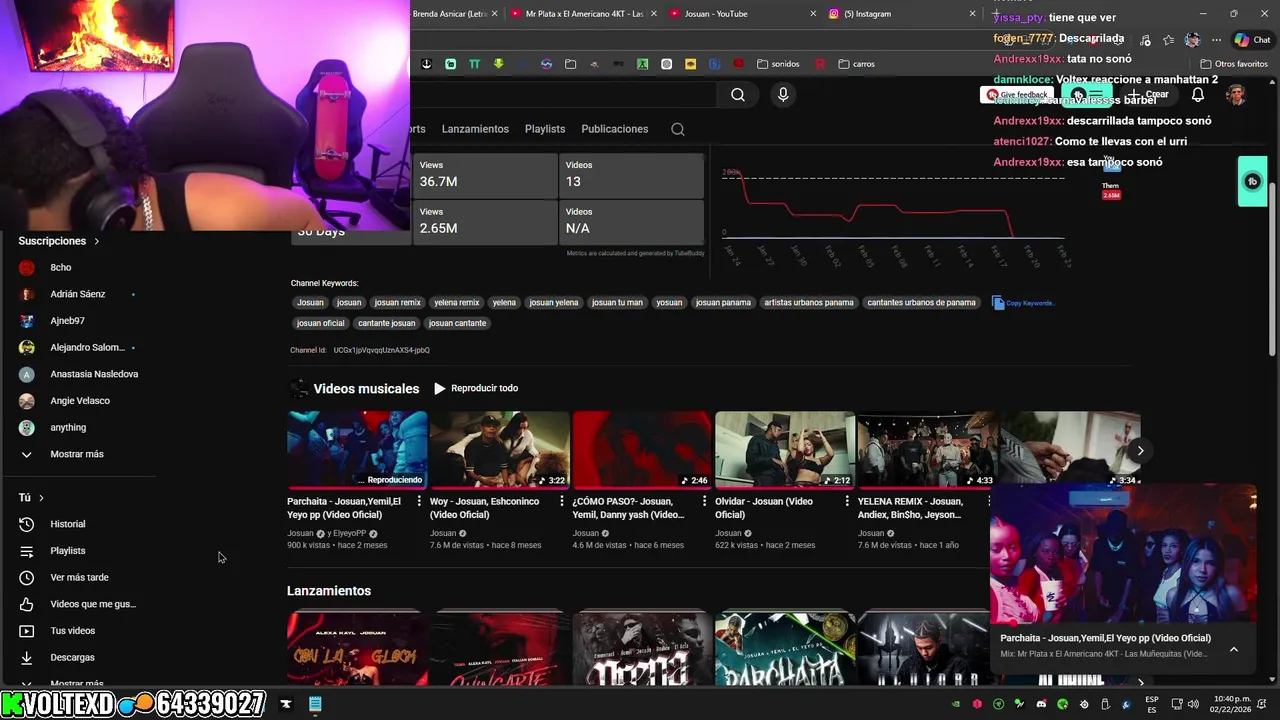The image size is (1280, 720).
Task: Open three-dot menu for Olvidar video
Action: tap(848, 502)
